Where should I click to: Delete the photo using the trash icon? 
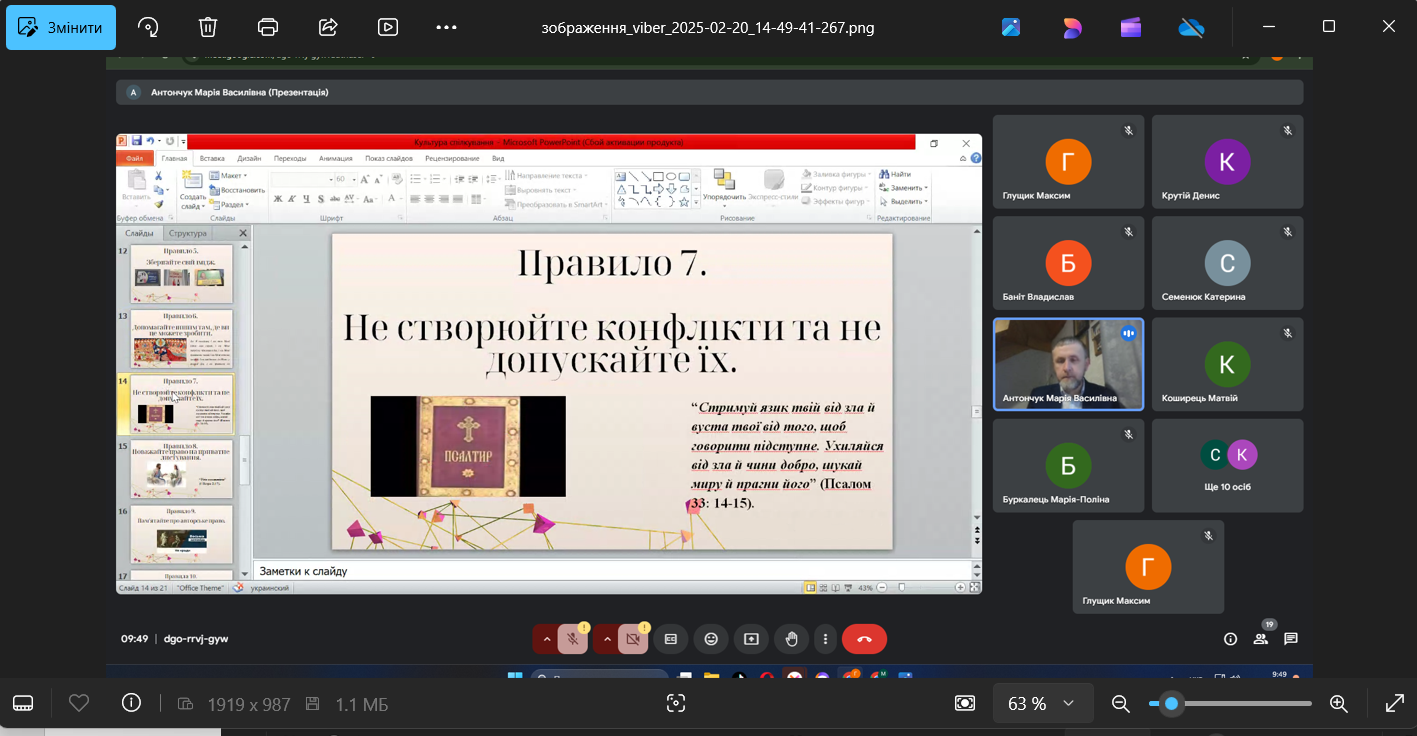click(x=208, y=27)
